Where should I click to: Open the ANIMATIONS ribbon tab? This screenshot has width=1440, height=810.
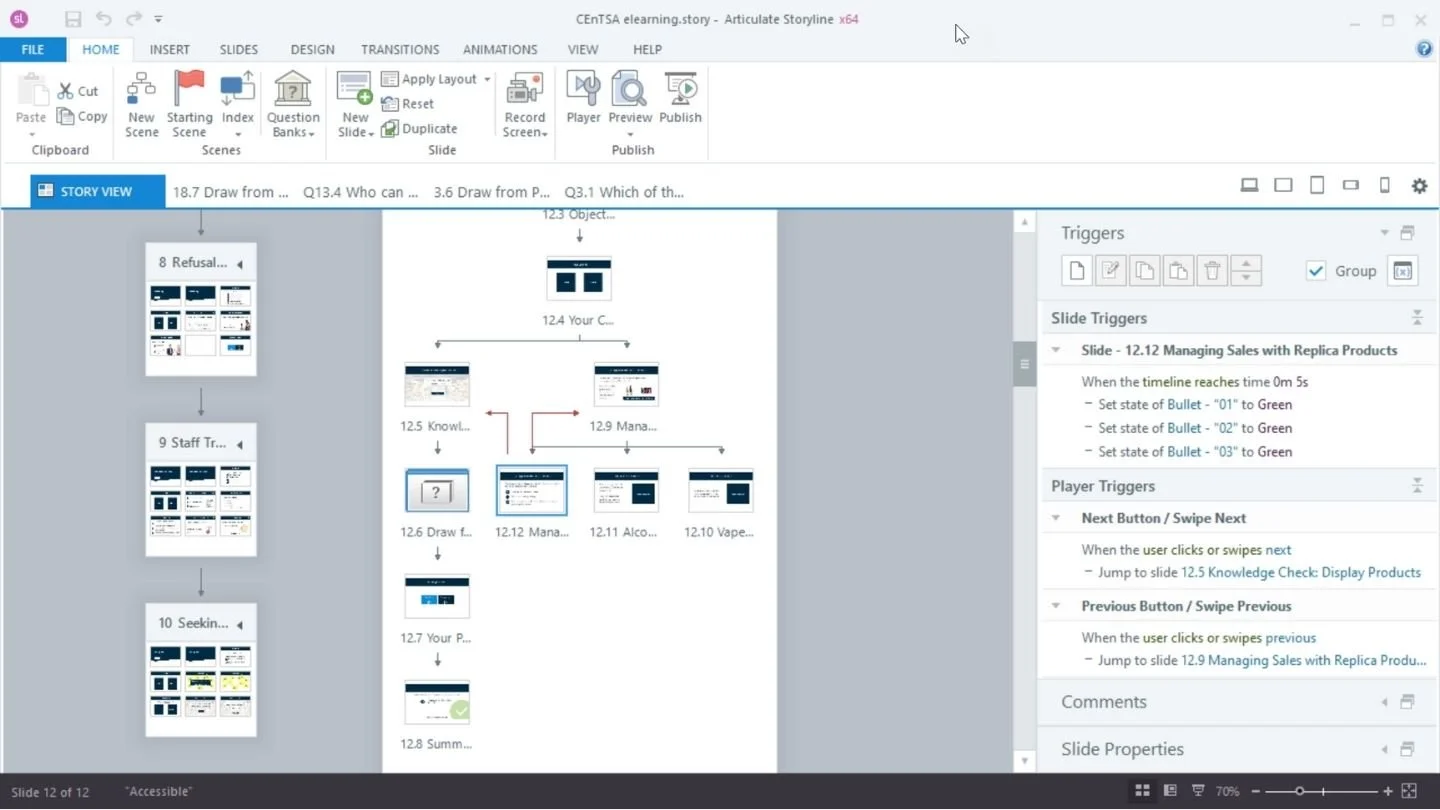[x=500, y=49]
